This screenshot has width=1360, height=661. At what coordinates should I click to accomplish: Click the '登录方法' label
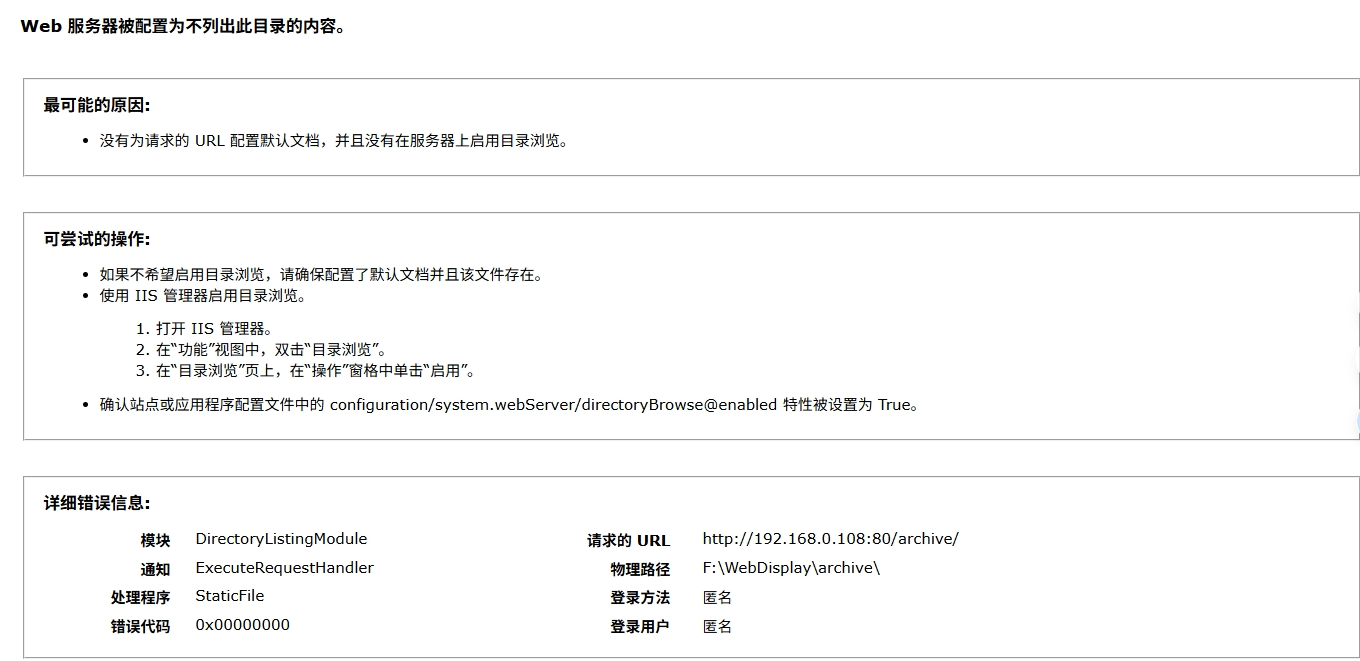[640, 597]
